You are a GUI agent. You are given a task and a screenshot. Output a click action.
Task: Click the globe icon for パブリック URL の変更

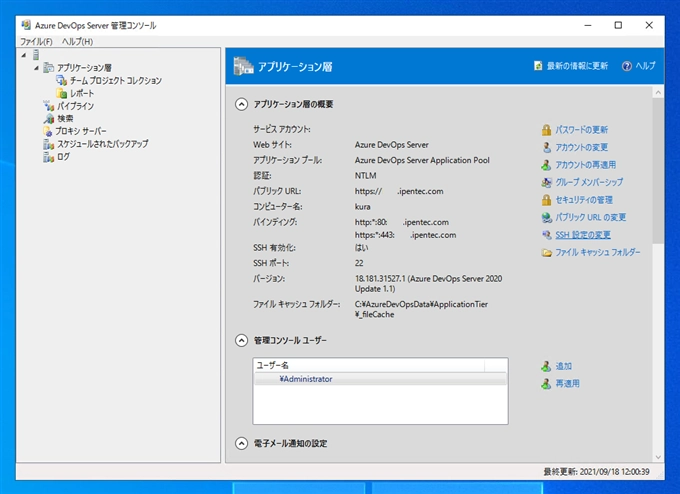[x=546, y=217]
